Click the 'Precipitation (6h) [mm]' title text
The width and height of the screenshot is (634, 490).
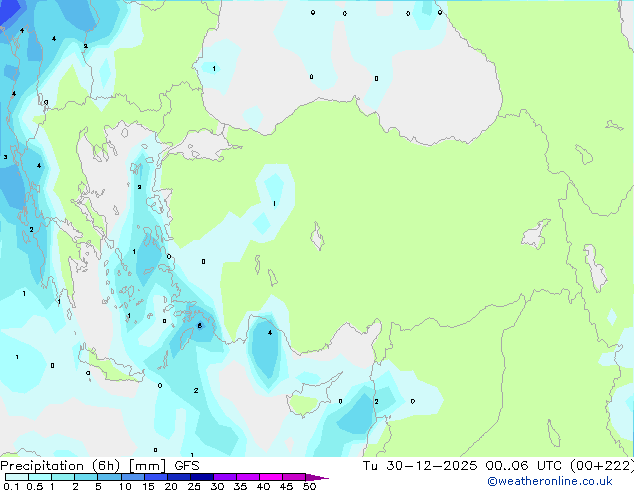pos(83,466)
